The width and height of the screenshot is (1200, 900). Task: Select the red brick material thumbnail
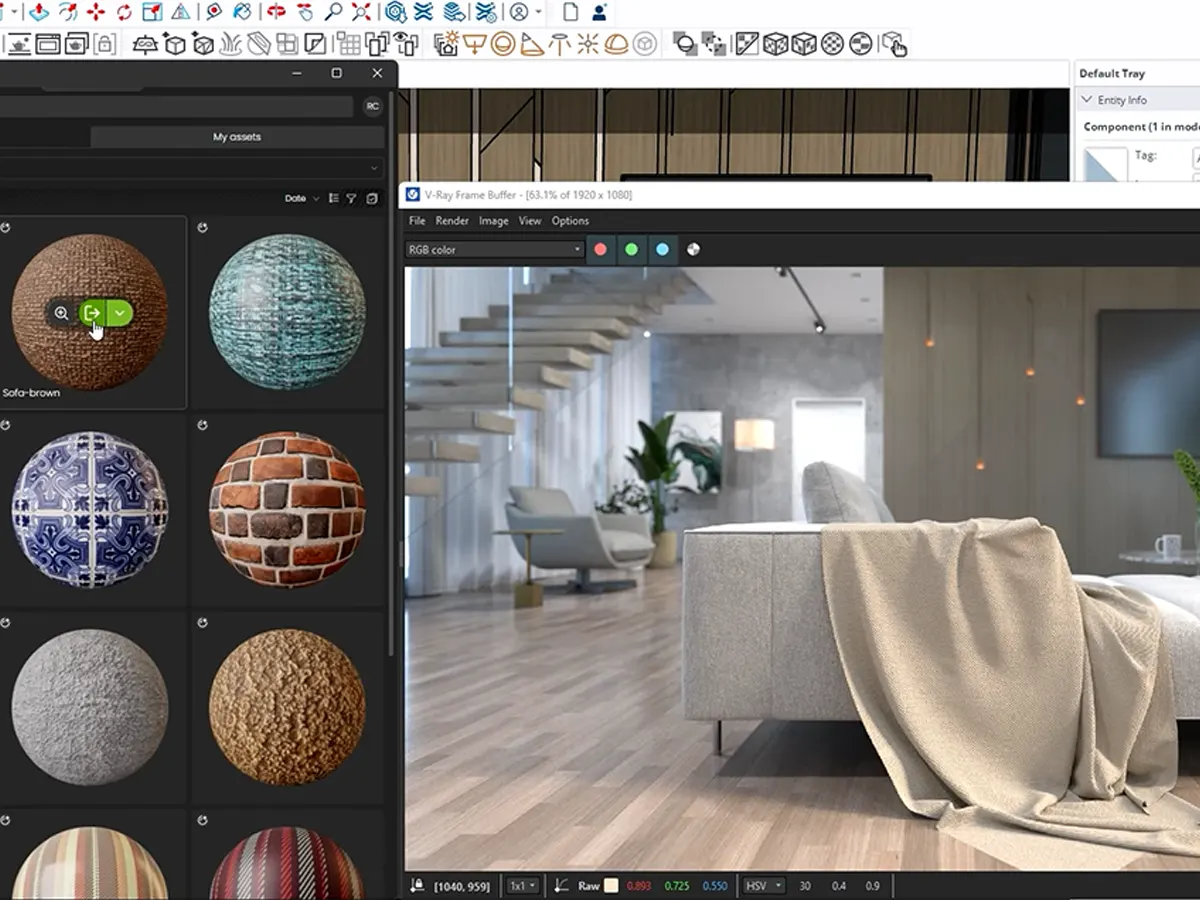pos(287,510)
